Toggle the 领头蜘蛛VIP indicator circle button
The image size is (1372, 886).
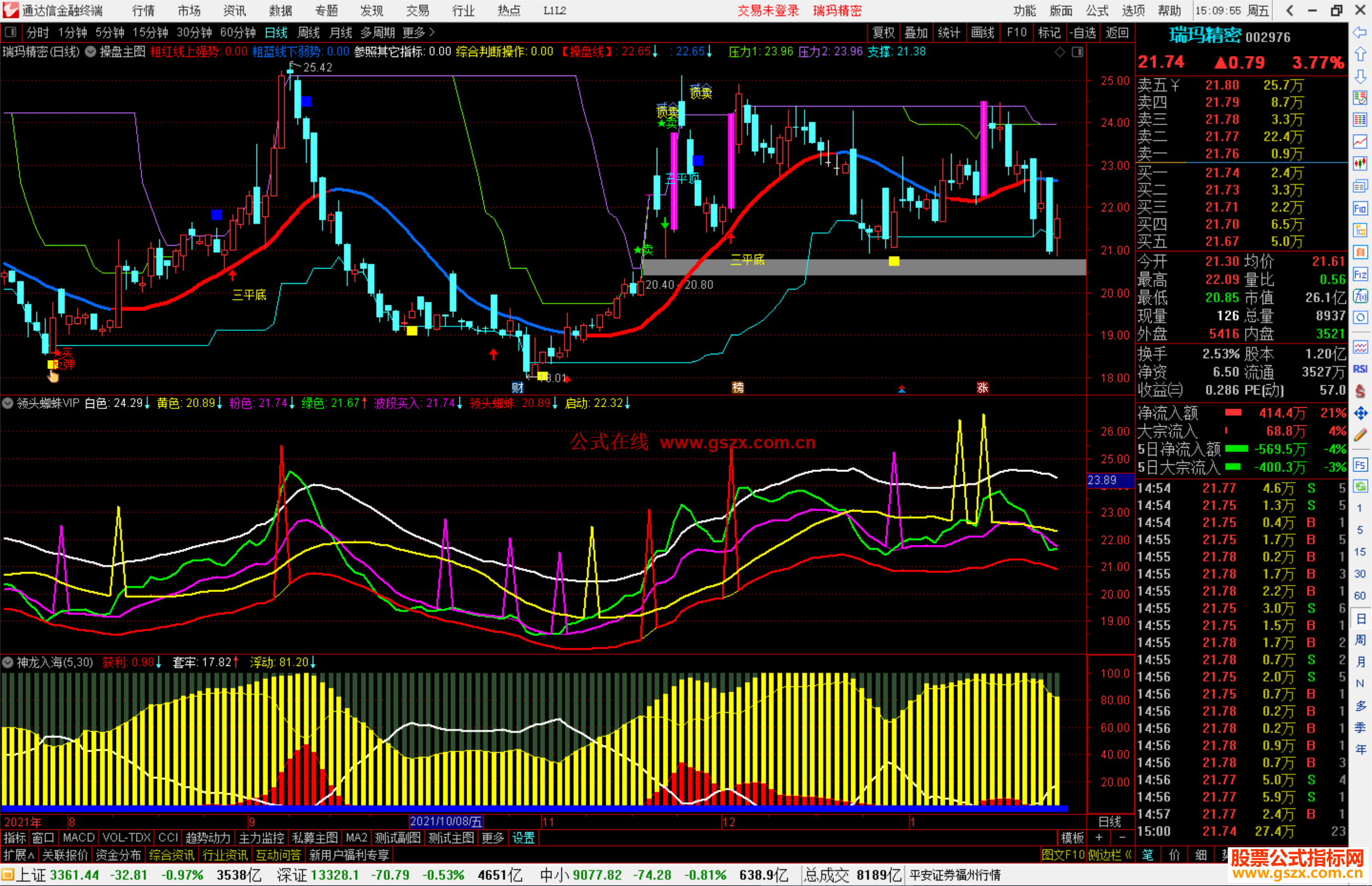[x=8, y=403]
